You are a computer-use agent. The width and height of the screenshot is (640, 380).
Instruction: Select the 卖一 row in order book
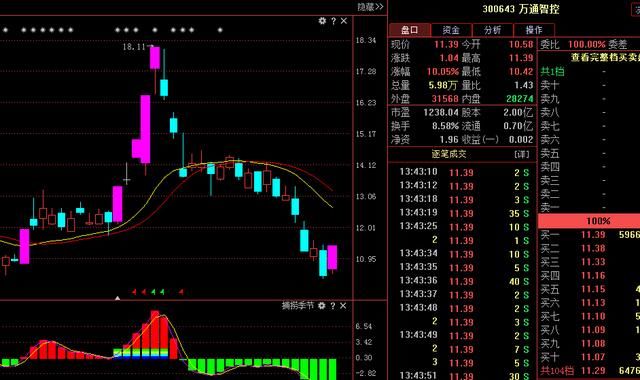pos(589,207)
